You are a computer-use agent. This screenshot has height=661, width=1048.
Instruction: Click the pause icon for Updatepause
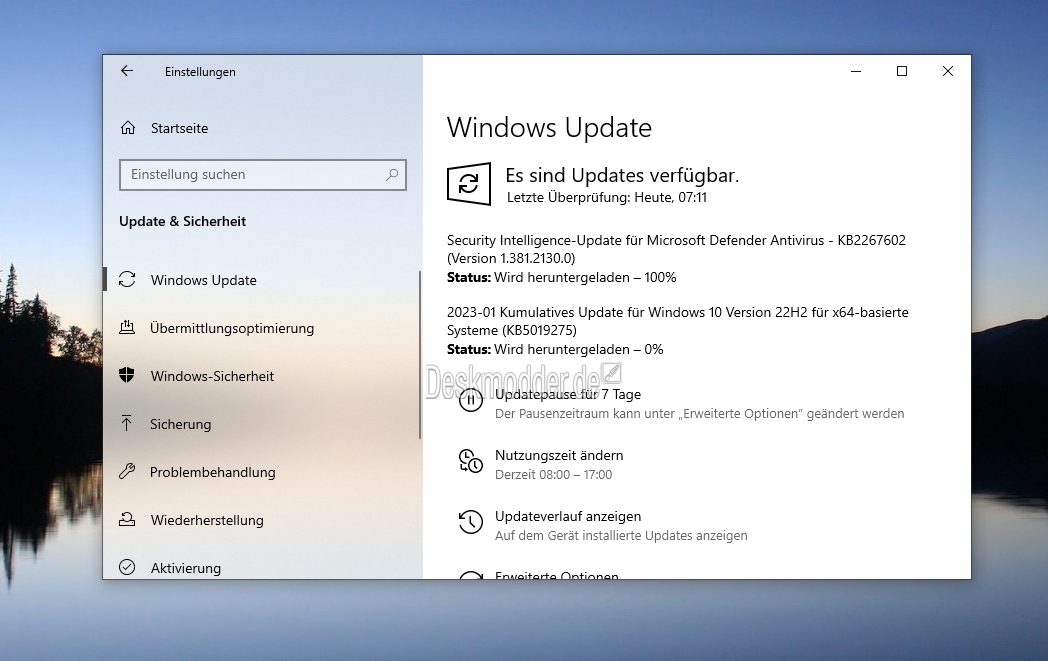[x=471, y=400]
